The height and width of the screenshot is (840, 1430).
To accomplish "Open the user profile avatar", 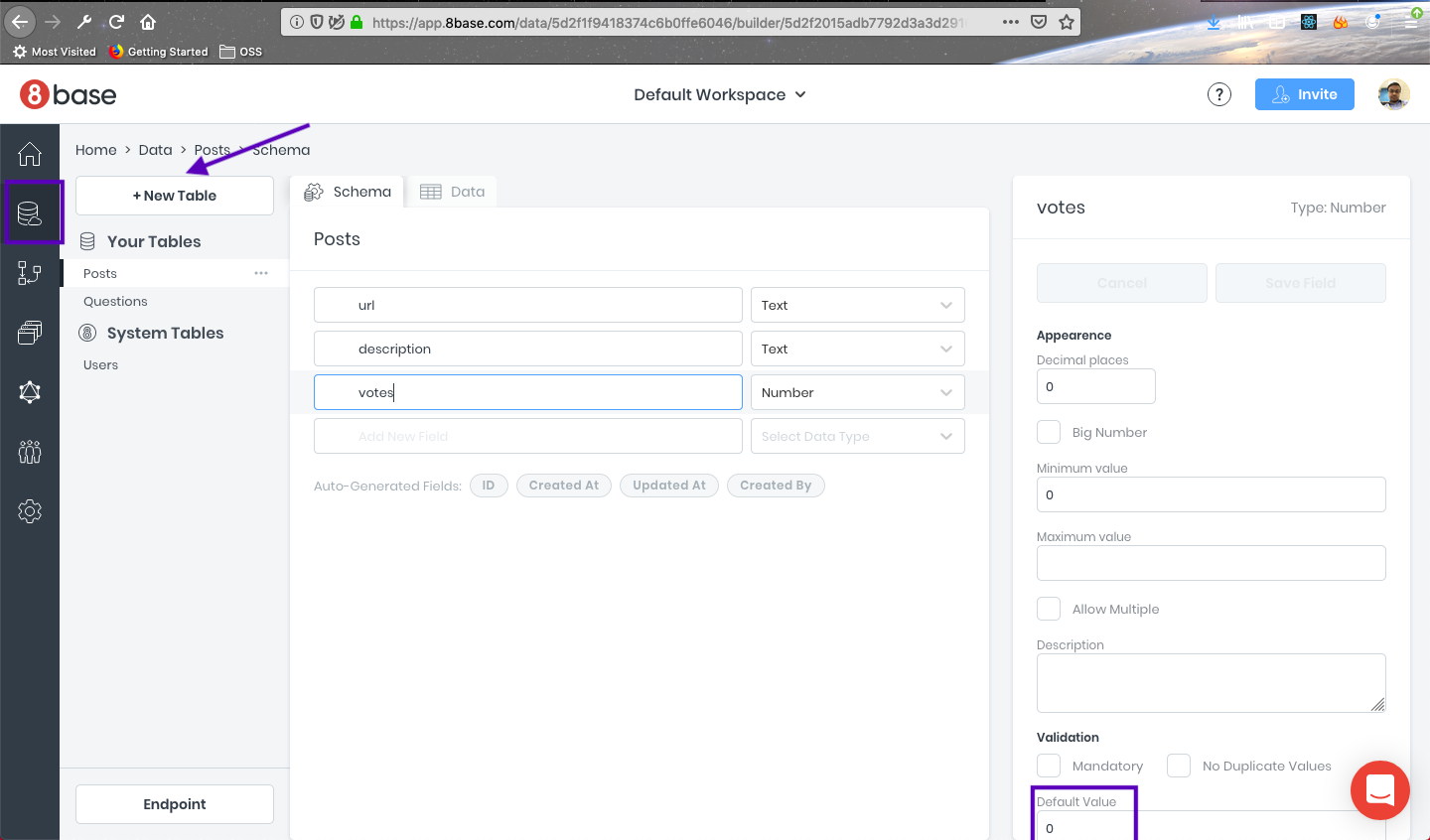I will (x=1394, y=94).
